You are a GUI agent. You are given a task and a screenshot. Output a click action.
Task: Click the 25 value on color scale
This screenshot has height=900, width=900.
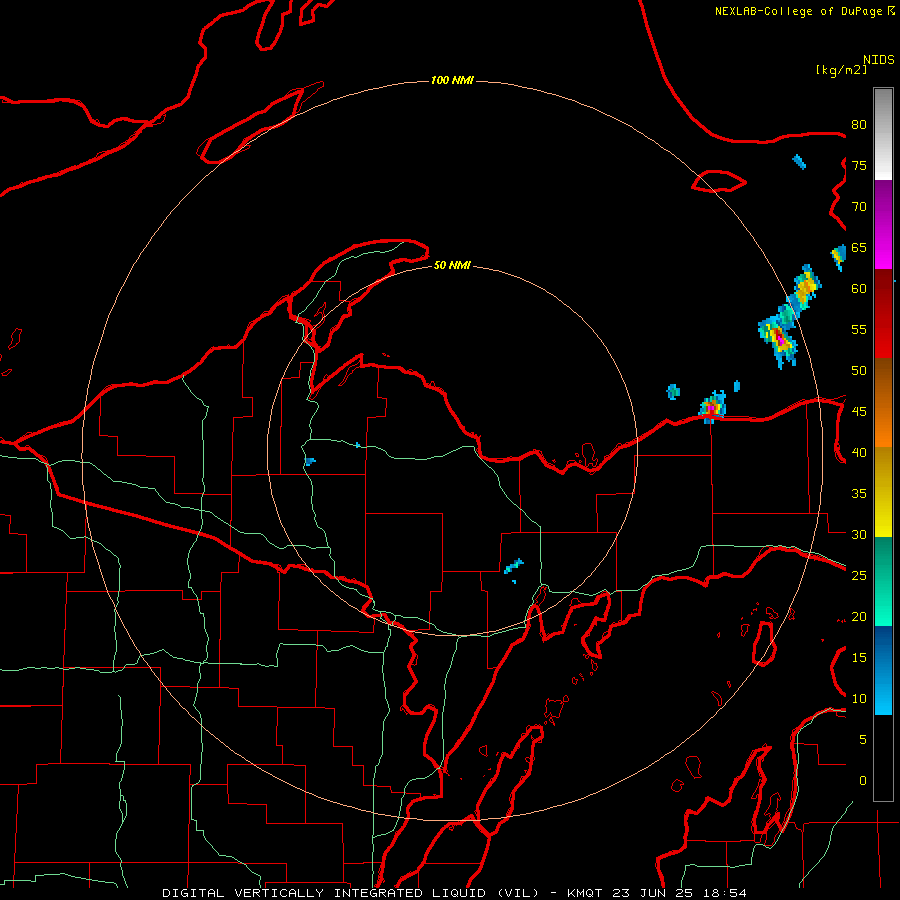pyautogui.click(x=859, y=576)
